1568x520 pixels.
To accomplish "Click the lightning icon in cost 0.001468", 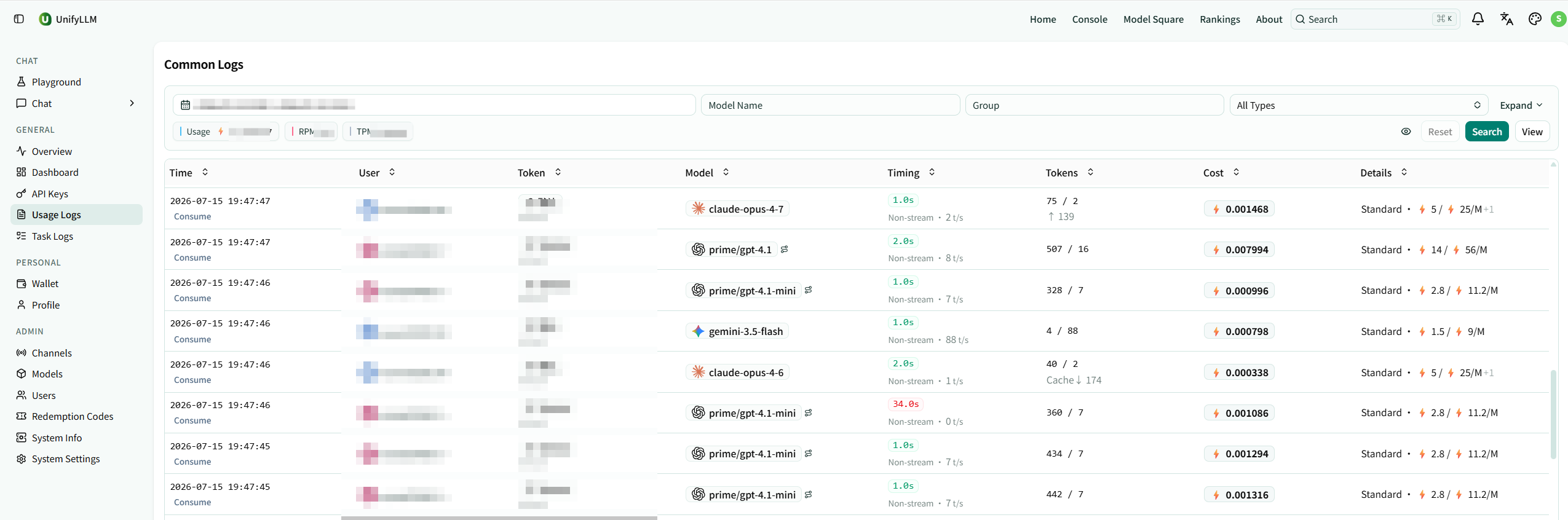I will [1216, 209].
